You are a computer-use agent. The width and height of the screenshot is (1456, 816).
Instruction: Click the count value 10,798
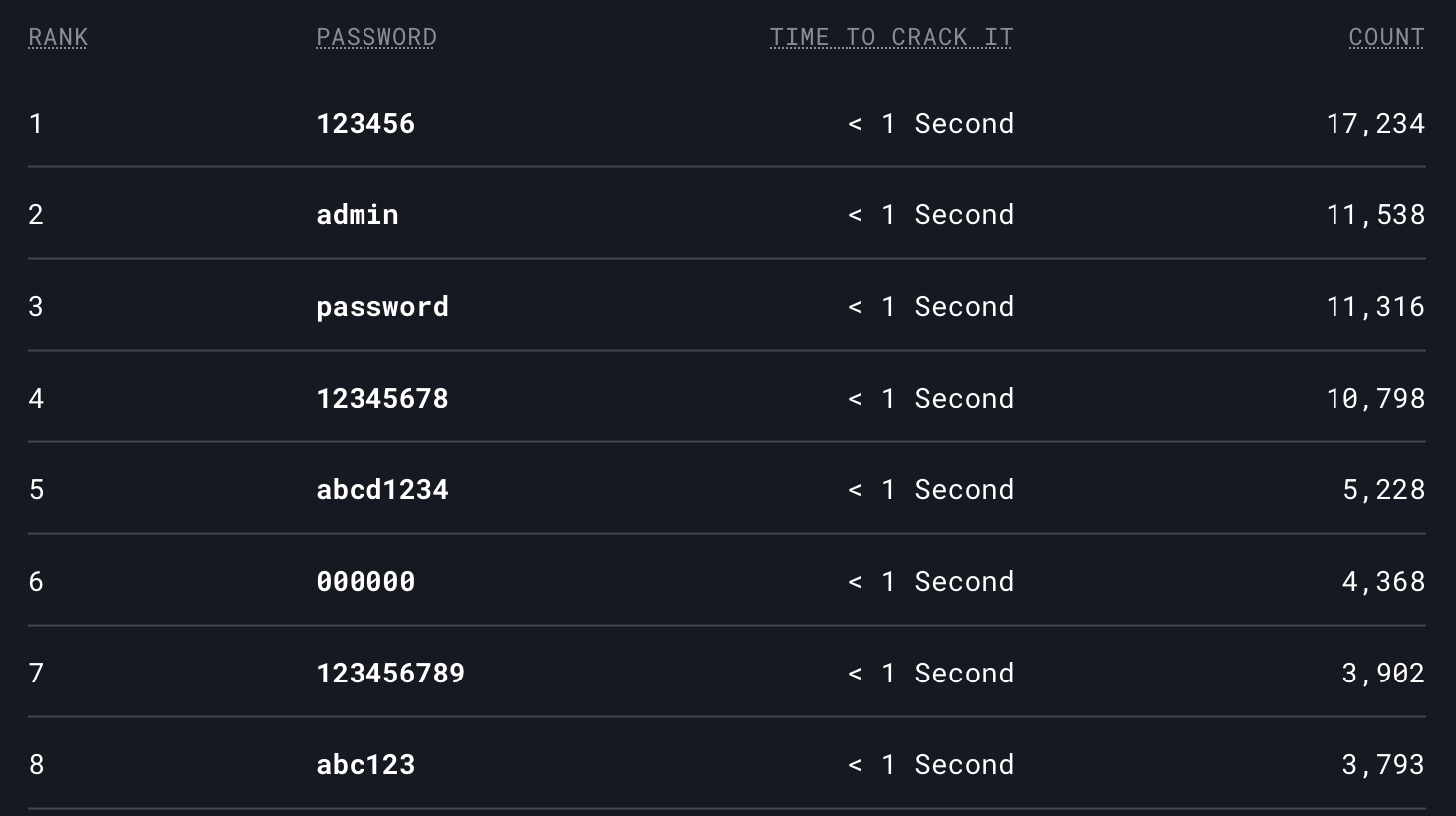(1375, 399)
